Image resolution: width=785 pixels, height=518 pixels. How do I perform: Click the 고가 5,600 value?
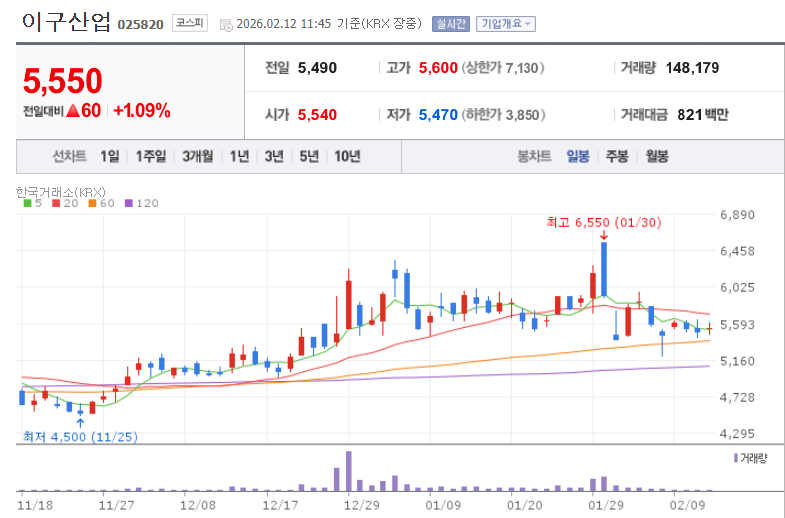(438, 68)
